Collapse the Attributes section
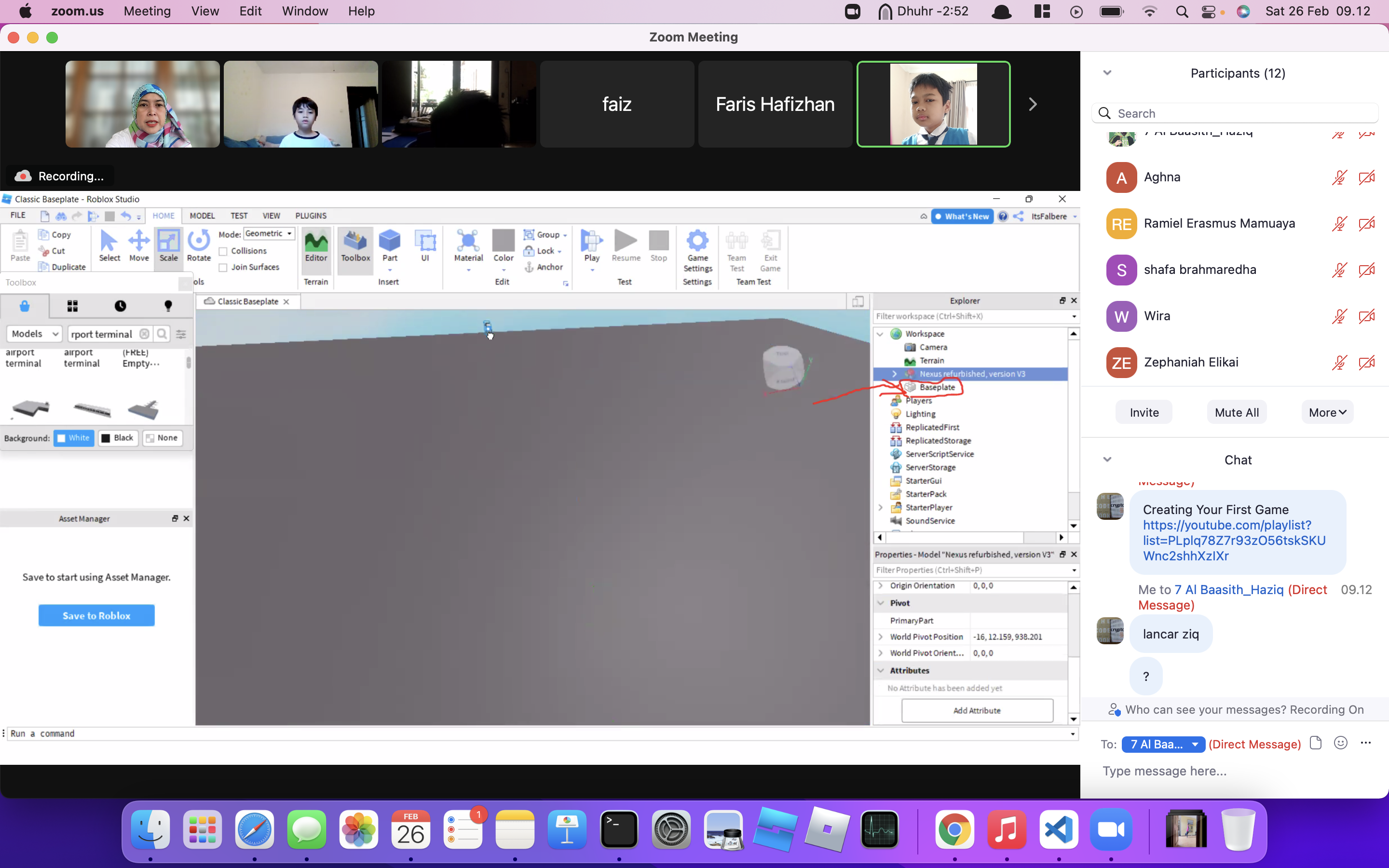 [881, 670]
